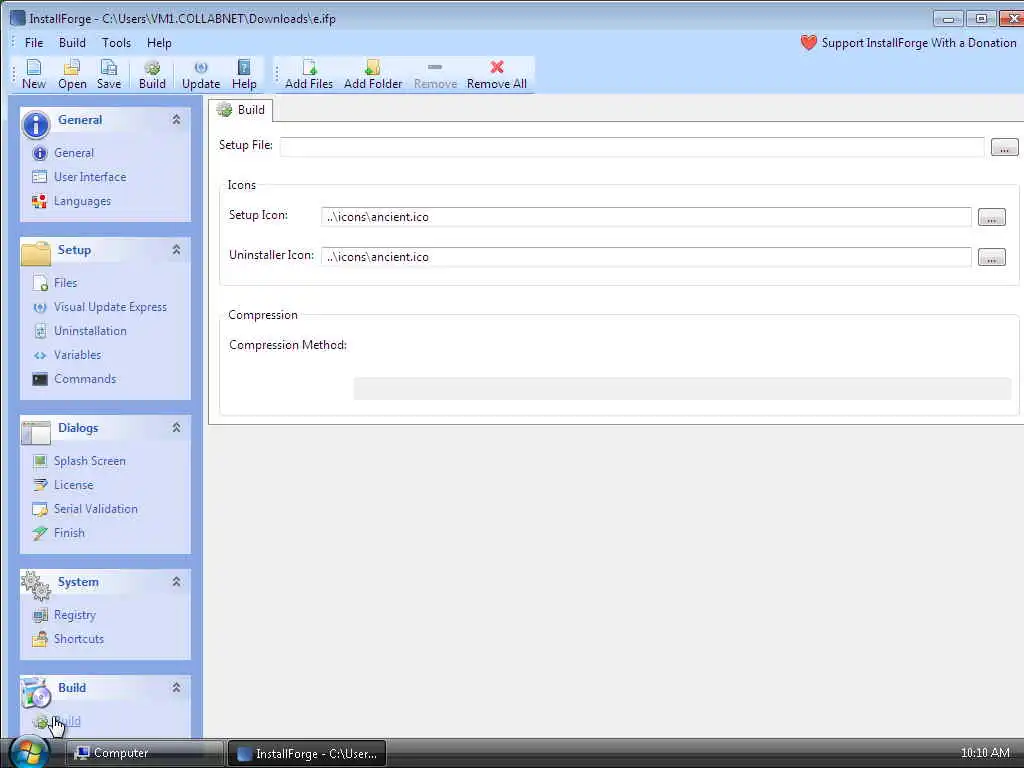Click the Remove All toolbar button

click(x=496, y=74)
